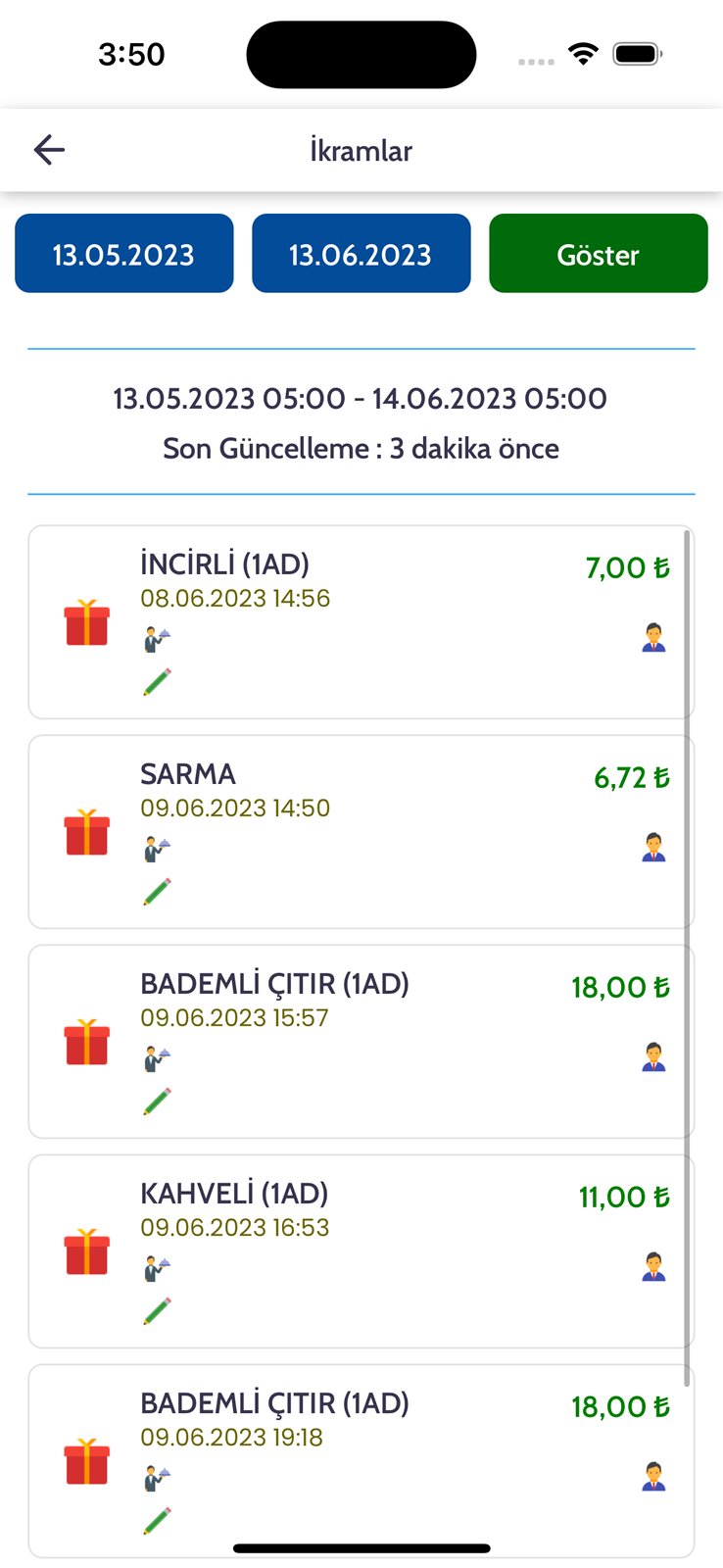Click pencil icon under KAHVELİ (1AD)
723x1568 pixels.
[x=157, y=1311]
